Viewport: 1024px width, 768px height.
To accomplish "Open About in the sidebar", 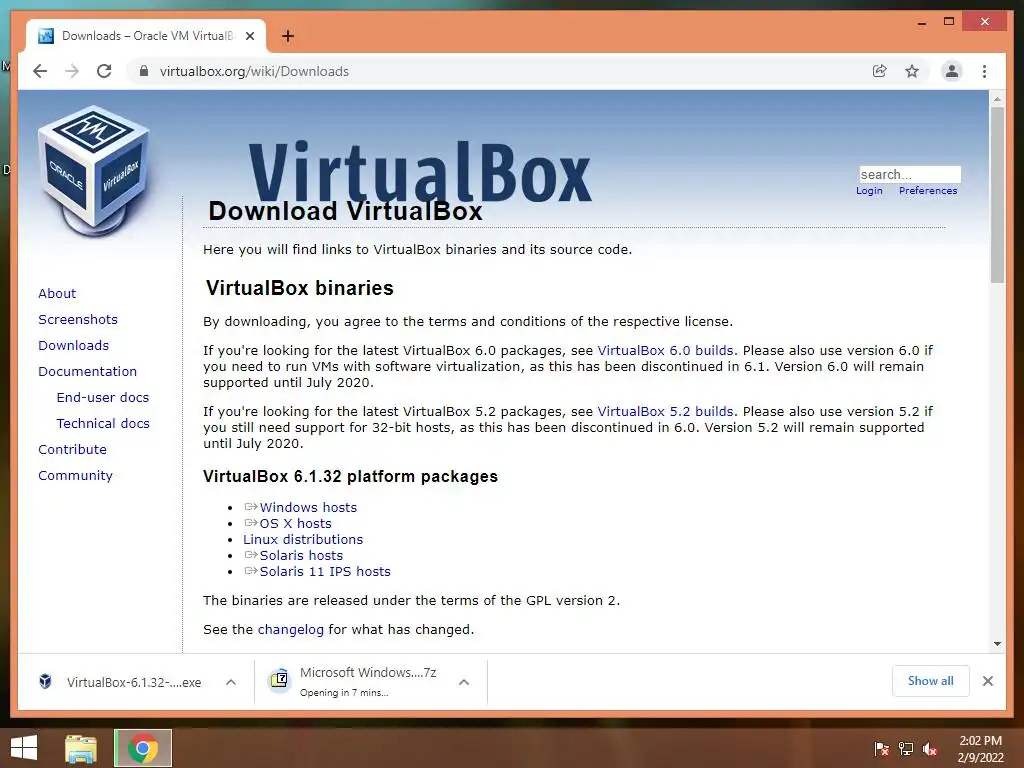I will (57, 293).
